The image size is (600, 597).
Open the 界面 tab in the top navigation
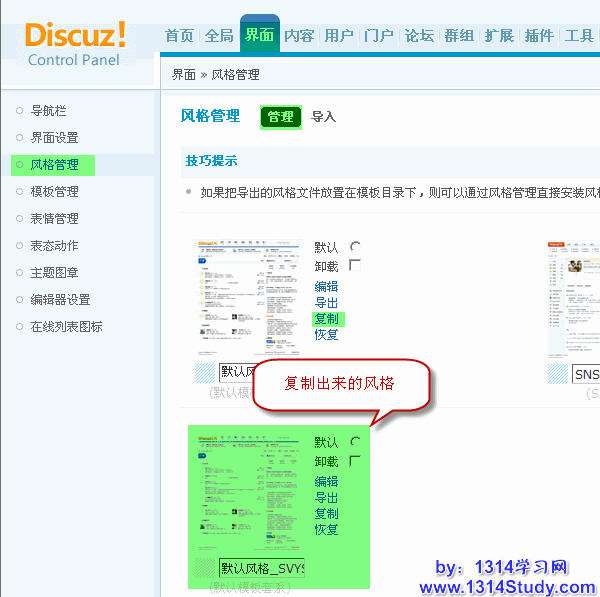[x=259, y=35]
